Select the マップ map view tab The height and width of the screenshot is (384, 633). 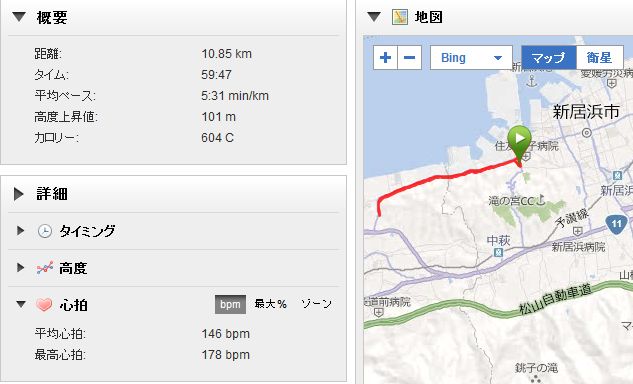[x=548, y=58]
